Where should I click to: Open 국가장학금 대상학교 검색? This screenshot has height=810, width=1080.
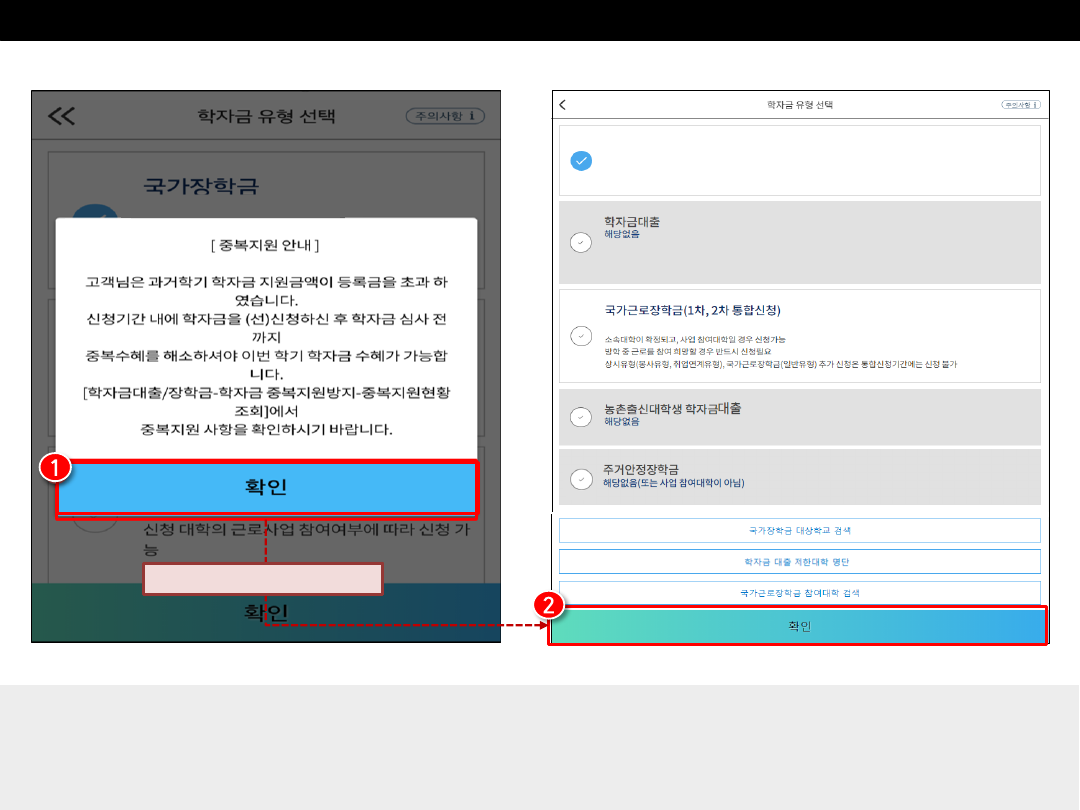(799, 530)
